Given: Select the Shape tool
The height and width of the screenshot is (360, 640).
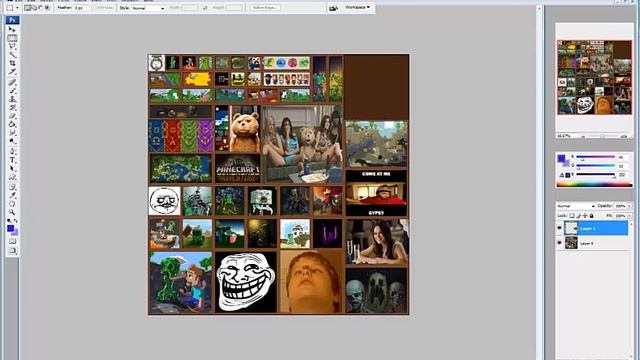Looking at the screenshot, I should tap(12, 177).
